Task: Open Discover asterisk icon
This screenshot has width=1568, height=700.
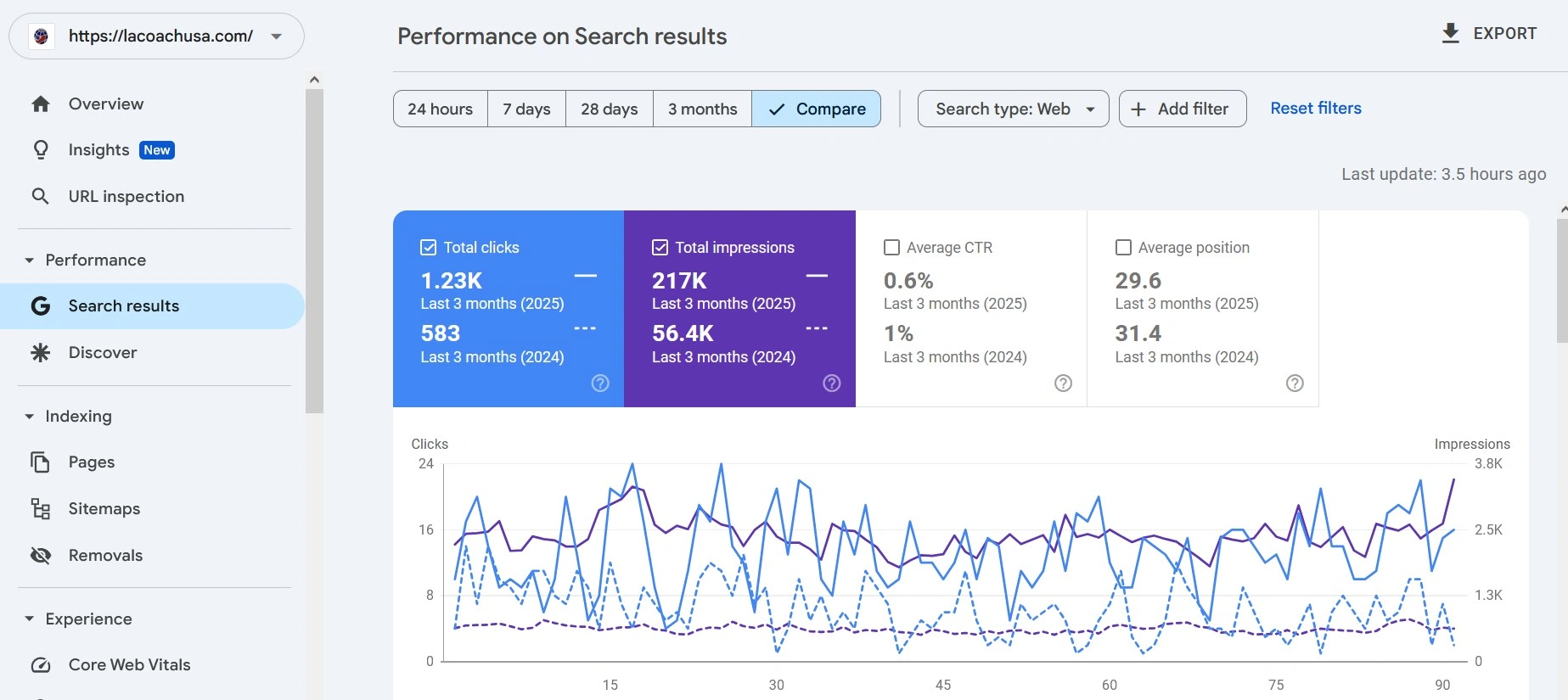Action: coord(41,353)
